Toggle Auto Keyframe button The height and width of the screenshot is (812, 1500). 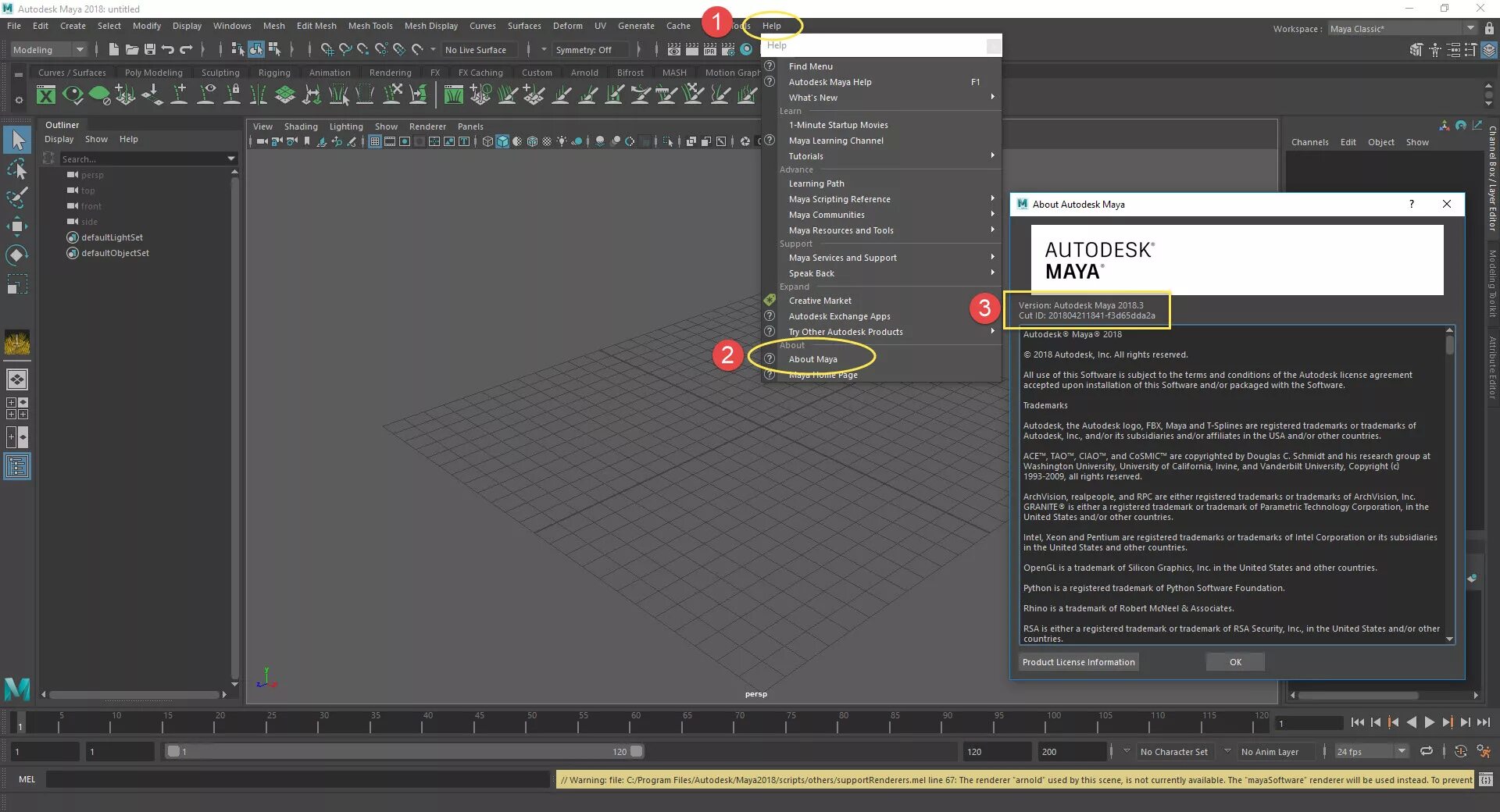pyautogui.click(x=1460, y=751)
